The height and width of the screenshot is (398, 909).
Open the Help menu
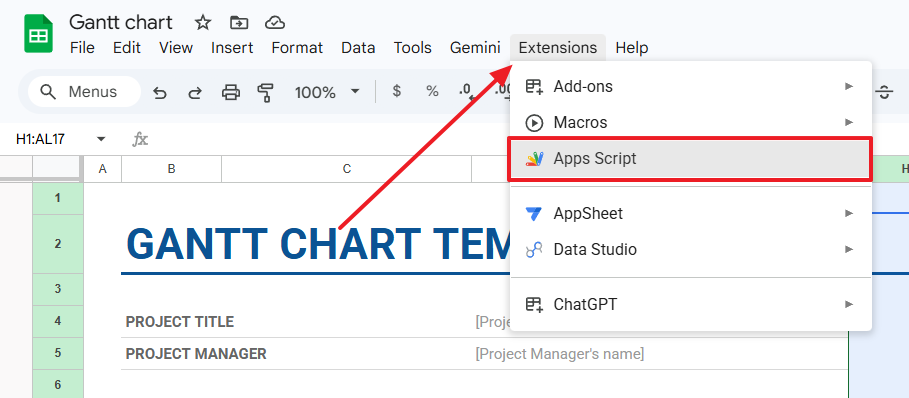[632, 48]
